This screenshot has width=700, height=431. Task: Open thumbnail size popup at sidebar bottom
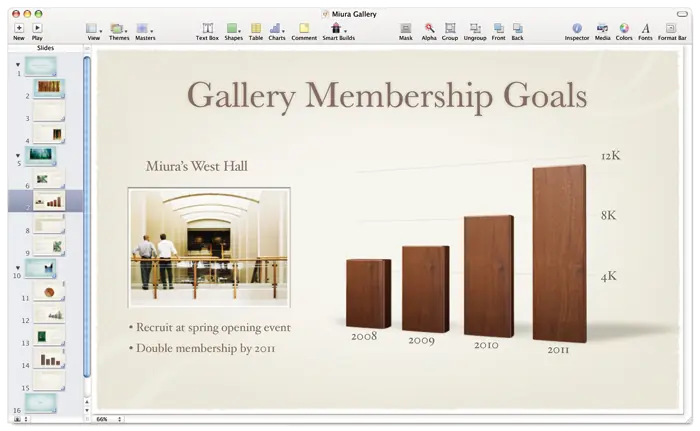[x=21, y=419]
